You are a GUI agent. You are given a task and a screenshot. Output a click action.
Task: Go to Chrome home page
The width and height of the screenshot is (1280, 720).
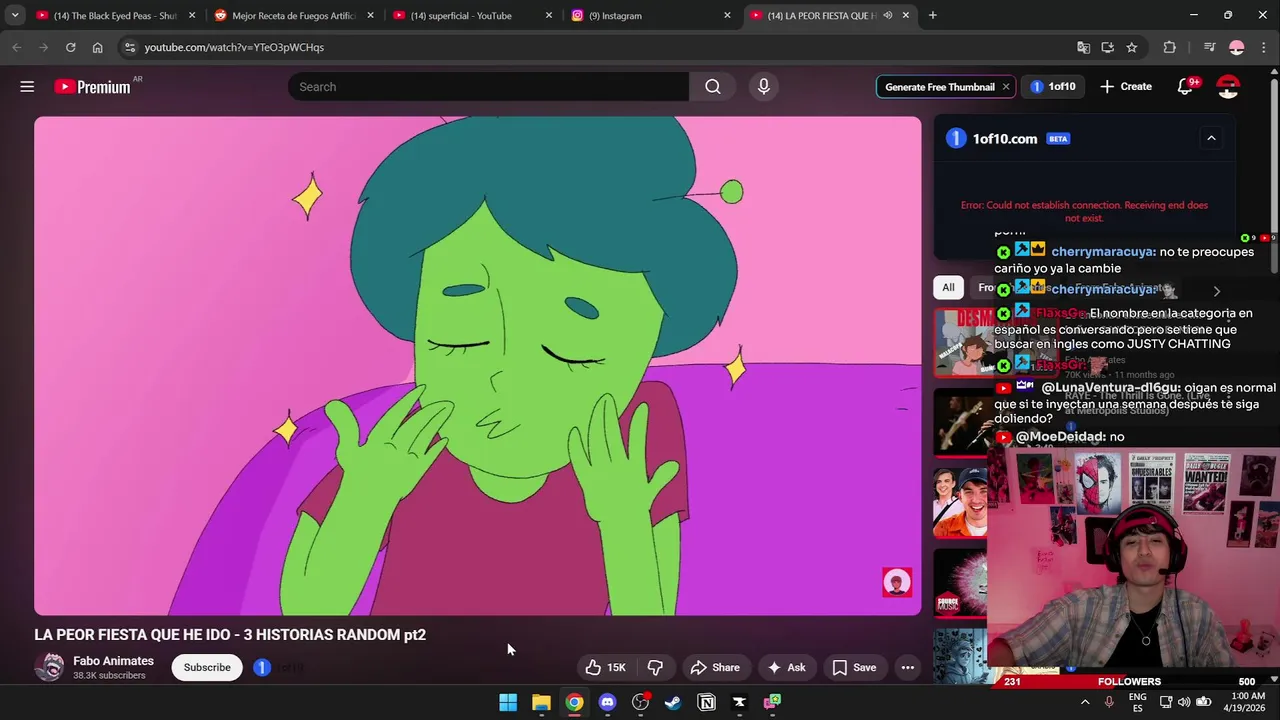click(x=97, y=47)
